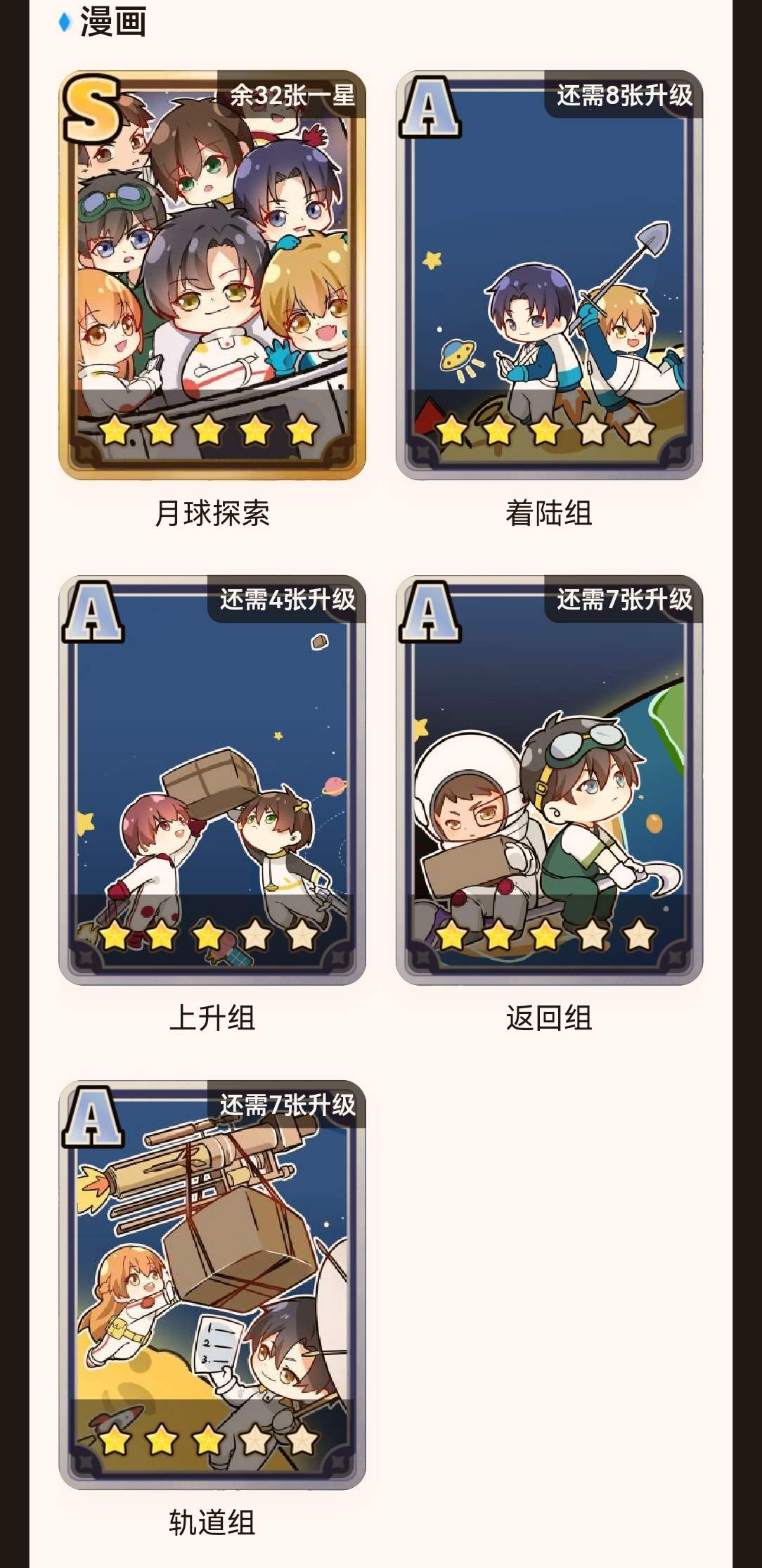Screen dimensions: 762x1568
Task: Tap the 还需4张升级 label
Action: click(x=288, y=600)
